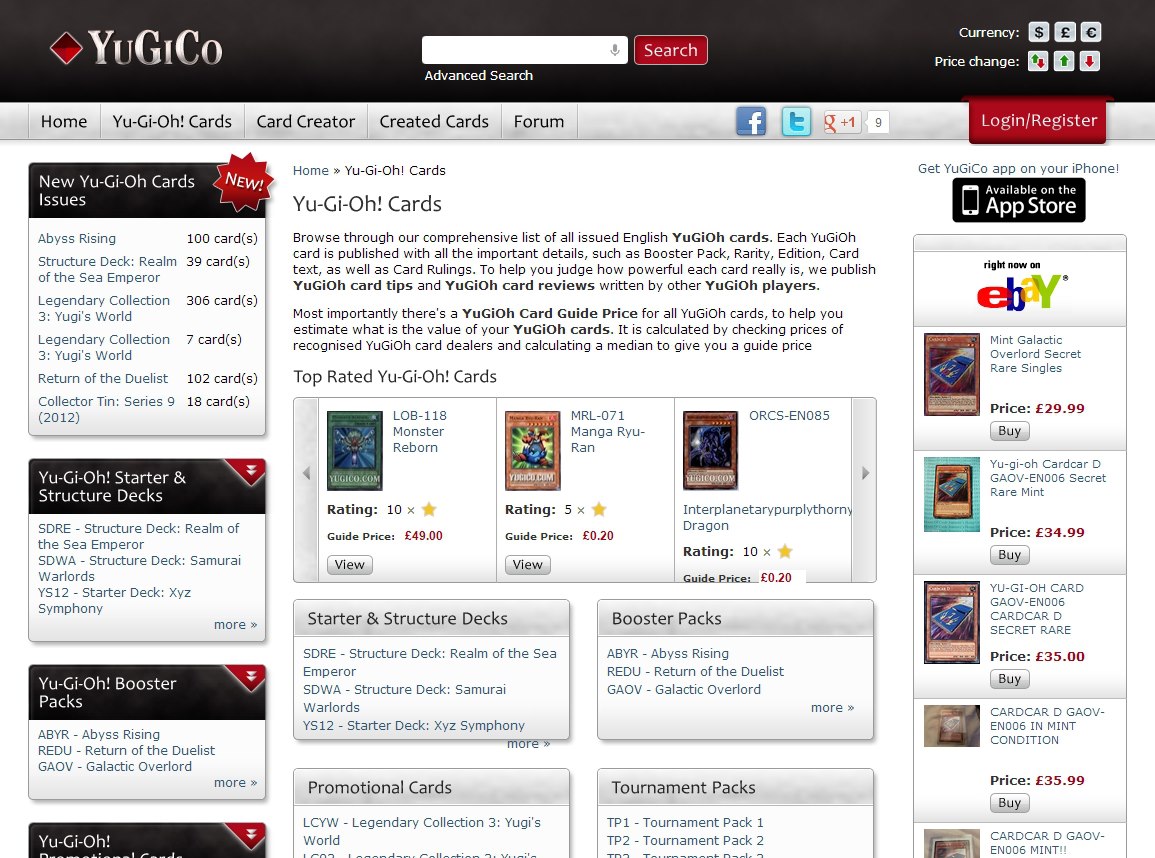Screen dimensions: 1155x858
Task: Buy the £35.99 Cardcar D listing
Action: tap(1009, 803)
